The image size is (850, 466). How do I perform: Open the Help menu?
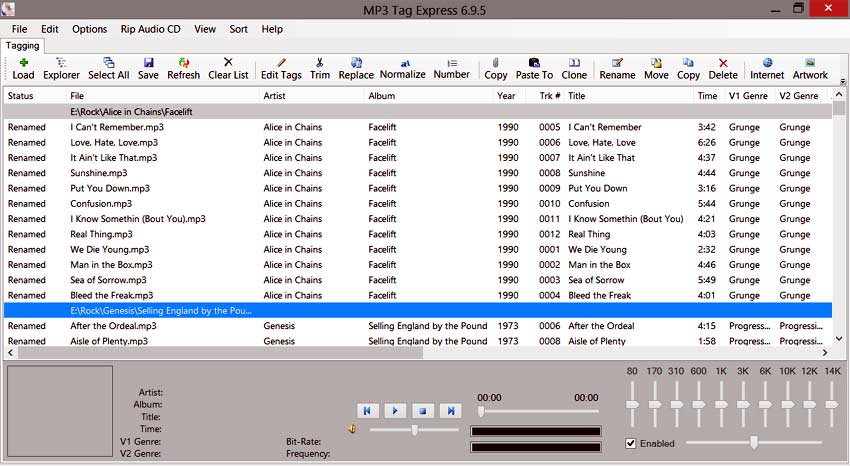tap(272, 29)
